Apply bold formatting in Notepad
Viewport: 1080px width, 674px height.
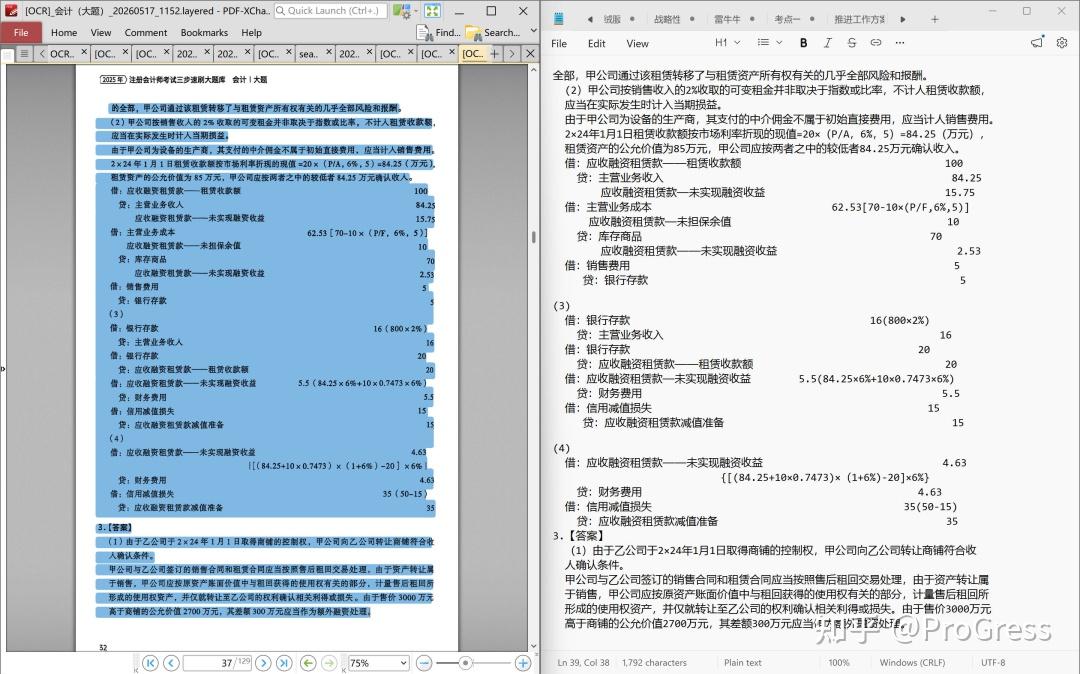click(x=803, y=43)
